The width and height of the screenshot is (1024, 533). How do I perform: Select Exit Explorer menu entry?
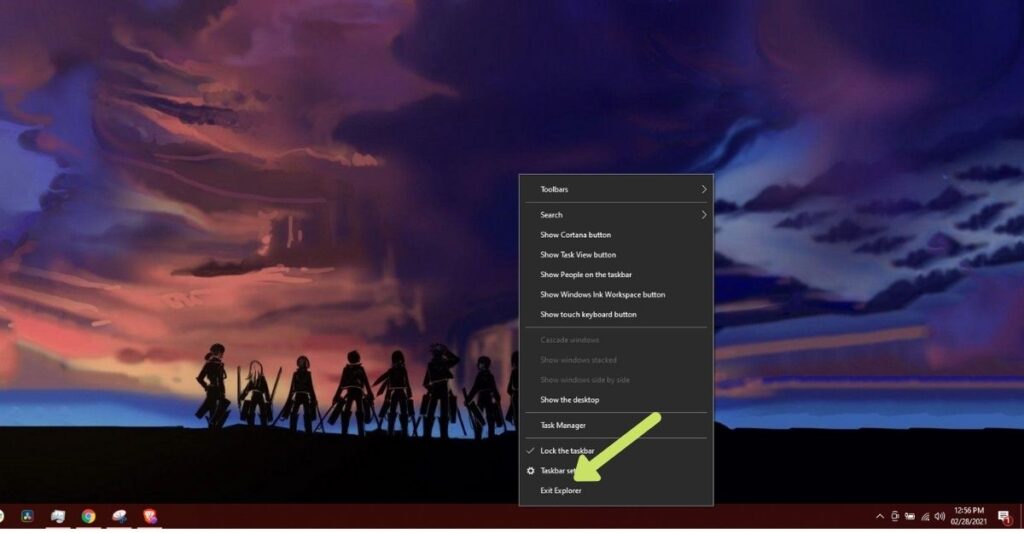(x=616, y=491)
